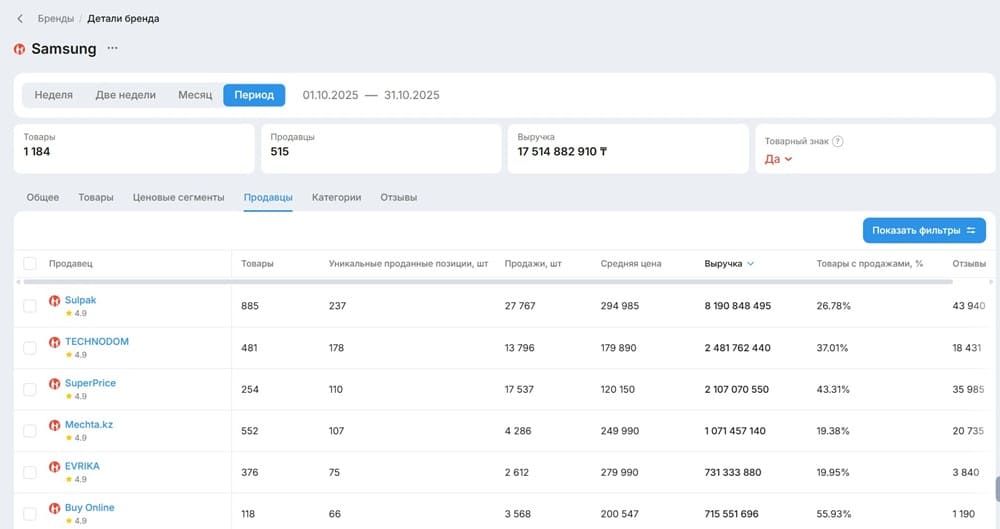Screen dimensions: 1000x529
Task: Click the SuperPrice rating star icon
Action: pos(69,396)
